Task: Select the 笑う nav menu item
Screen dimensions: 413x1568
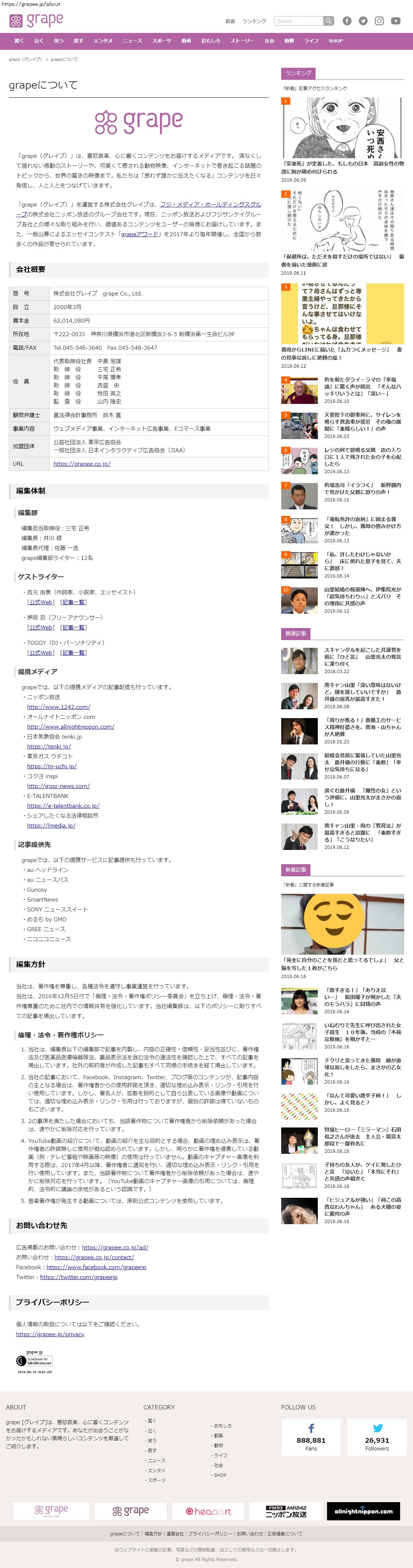Action: [x=58, y=41]
